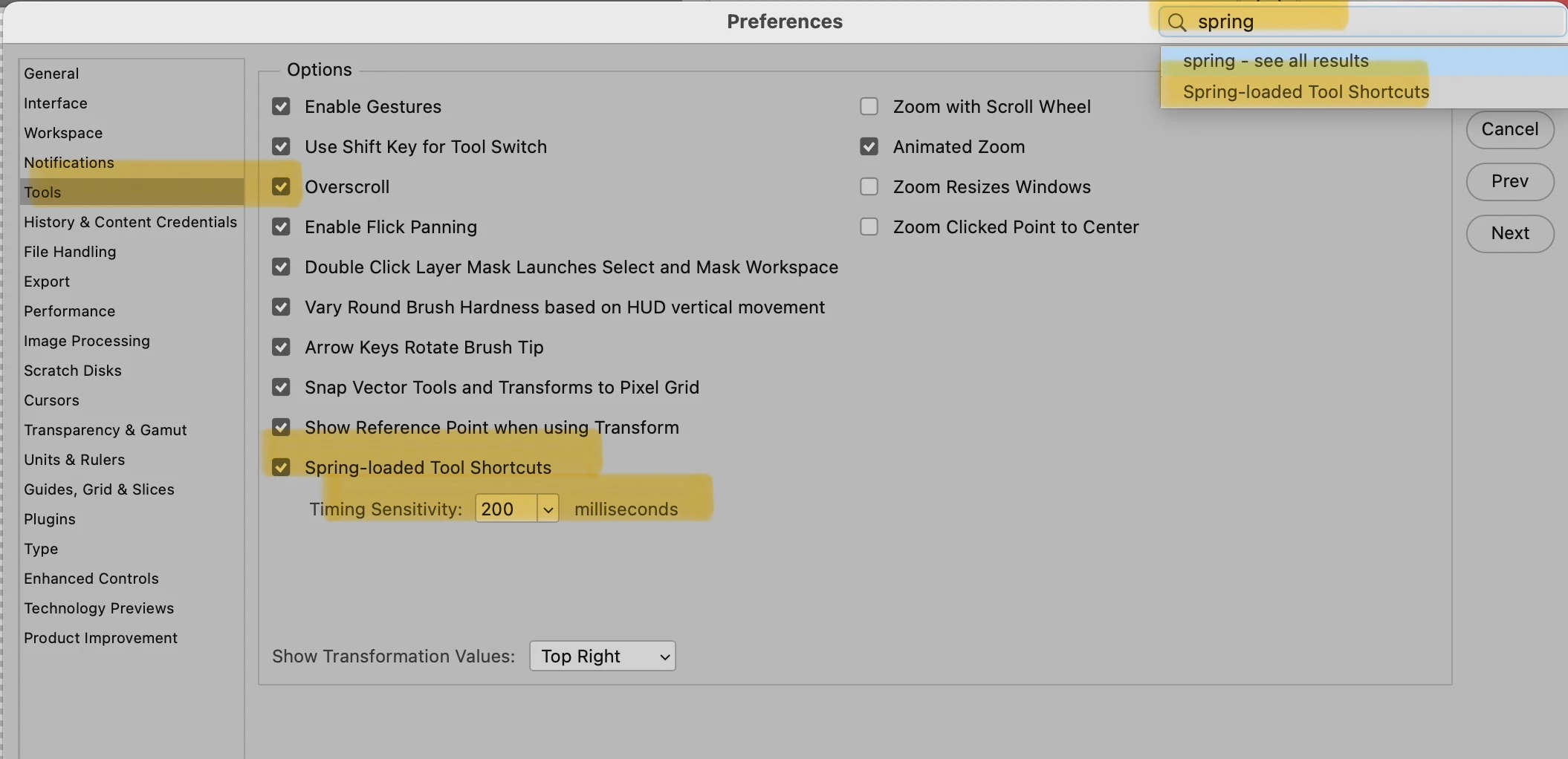
Task: Click the magnifying glass search icon
Action: coord(1177,22)
